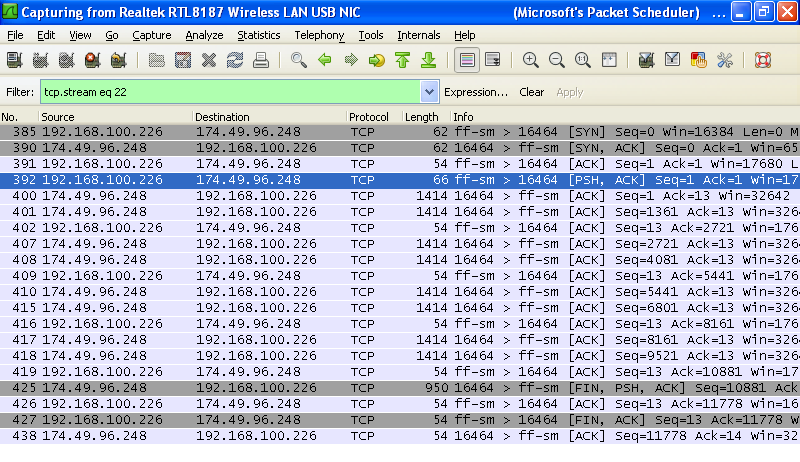Open the coloring rules editor

(x=699, y=60)
